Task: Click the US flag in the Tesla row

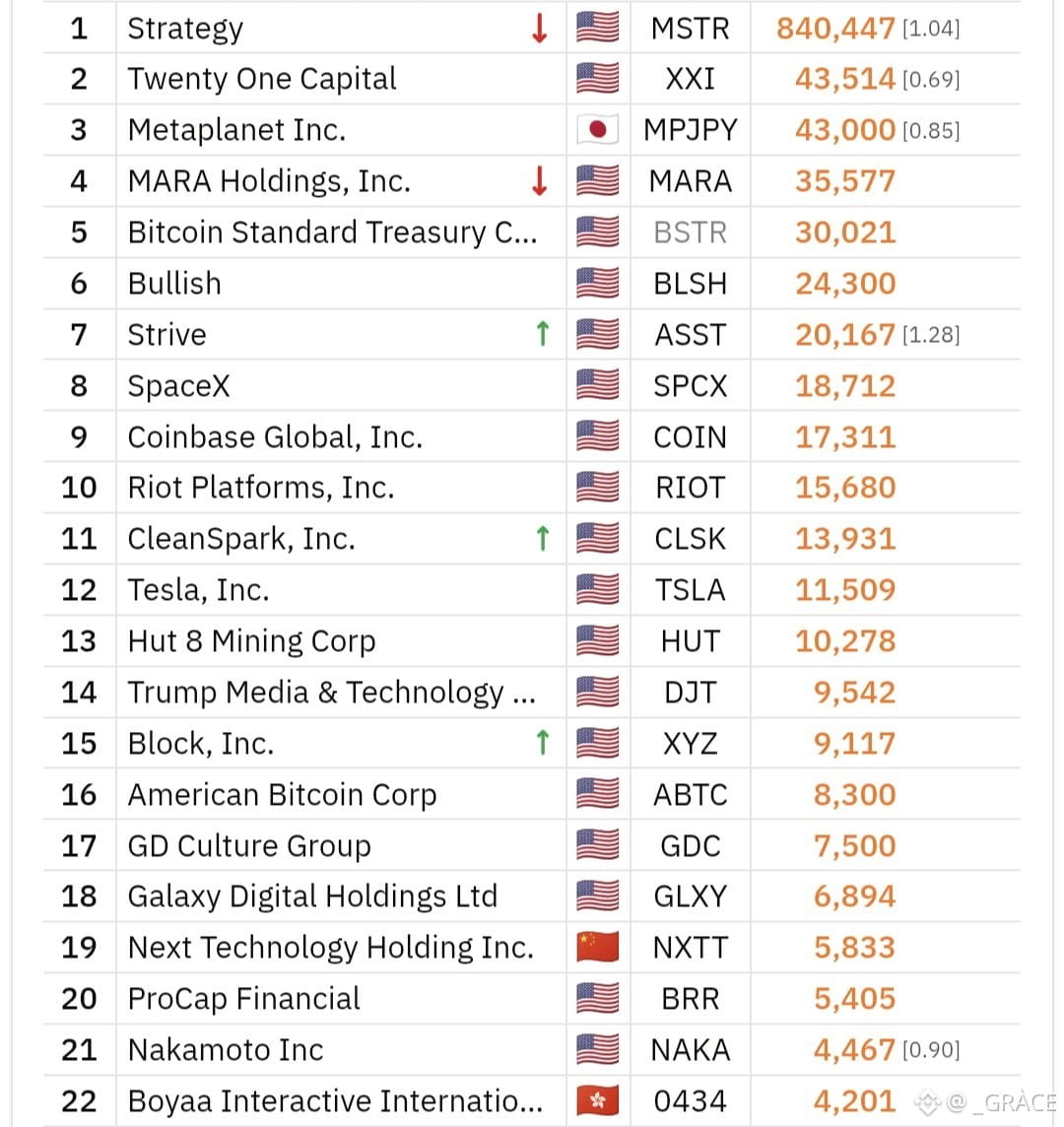Action: [x=597, y=590]
